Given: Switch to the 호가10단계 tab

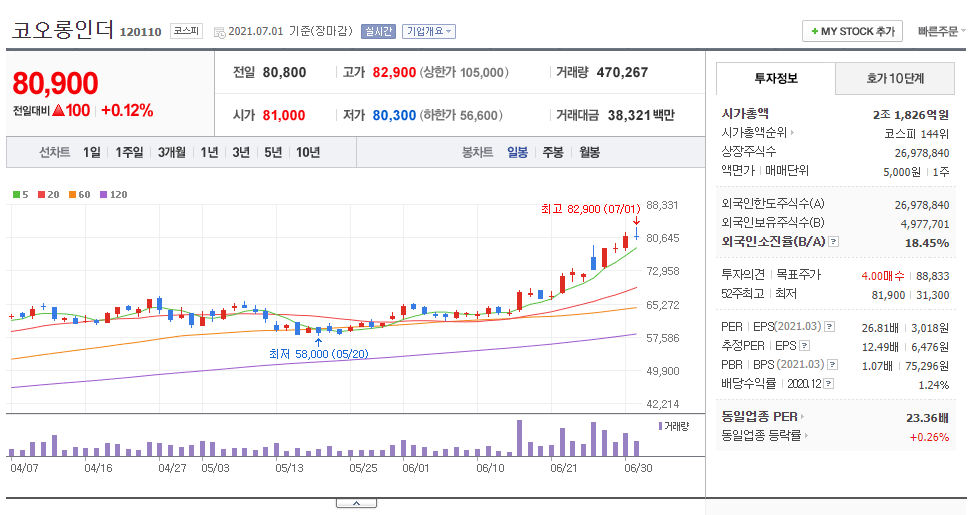Looking at the screenshot, I should click(x=895, y=78).
